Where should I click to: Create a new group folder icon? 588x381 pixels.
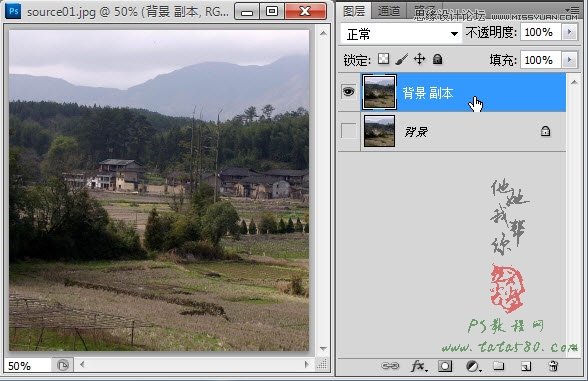pyautogui.click(x=498, y=366)
